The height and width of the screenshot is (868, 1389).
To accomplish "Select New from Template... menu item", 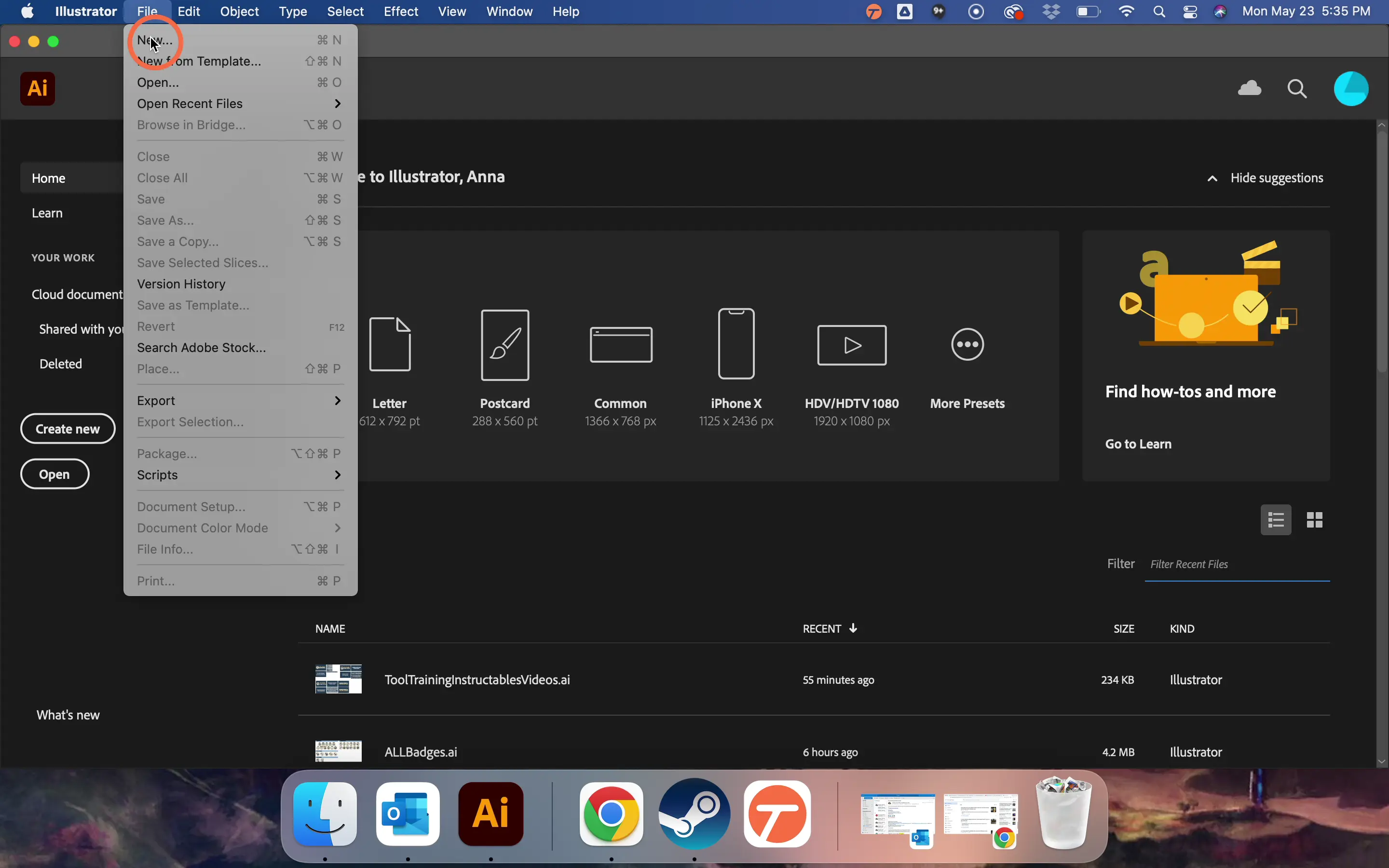I will [240, 61].
